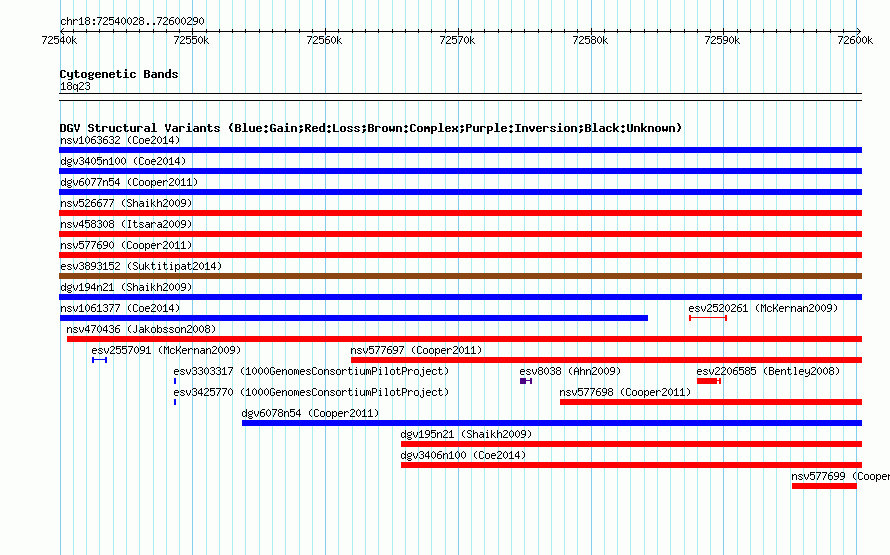Click the Cytogenetic Bands track title
The width and height of the screenshot is (890, 555).
tap(119, 74)
